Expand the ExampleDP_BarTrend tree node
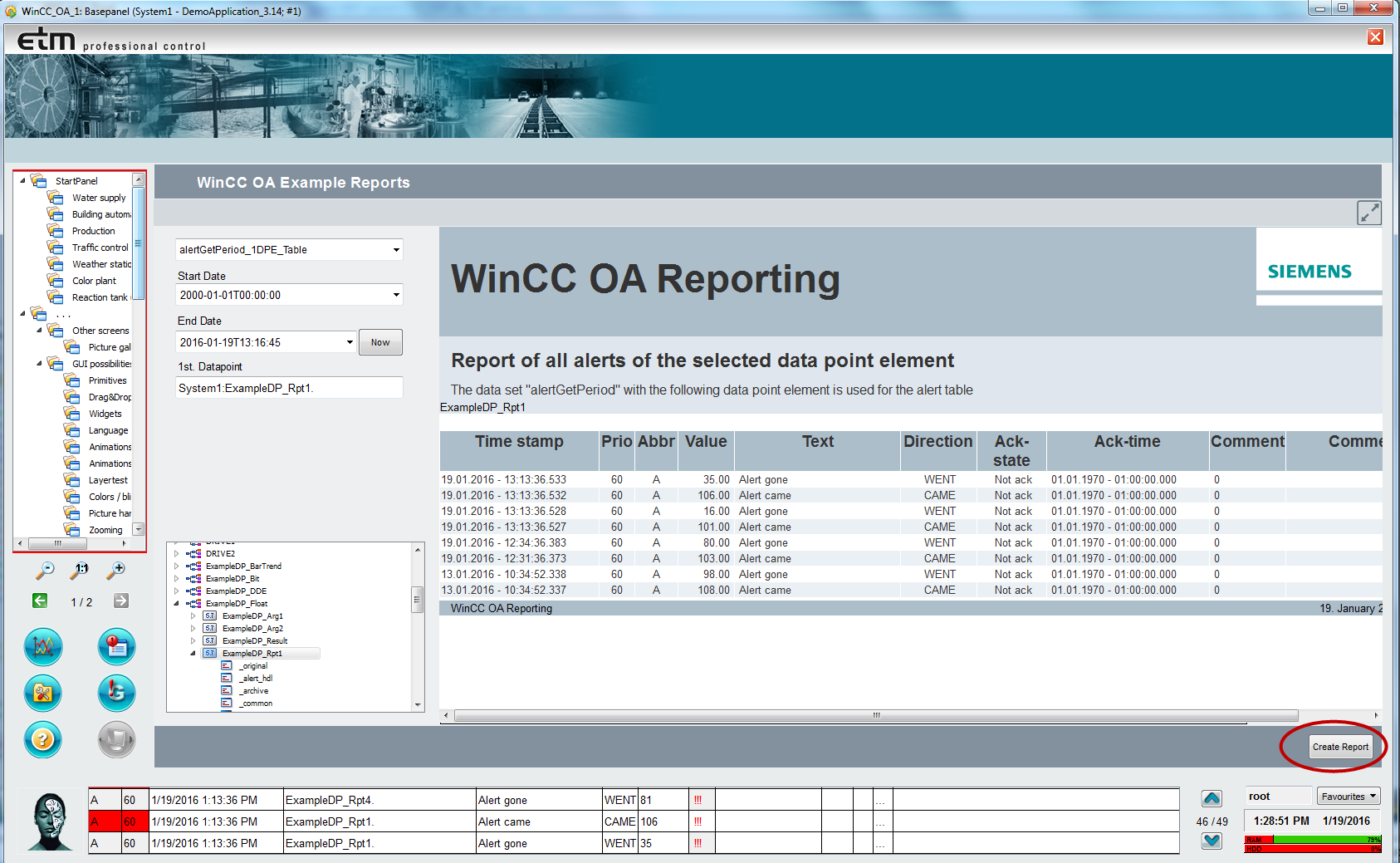 (x=177, y=566)
